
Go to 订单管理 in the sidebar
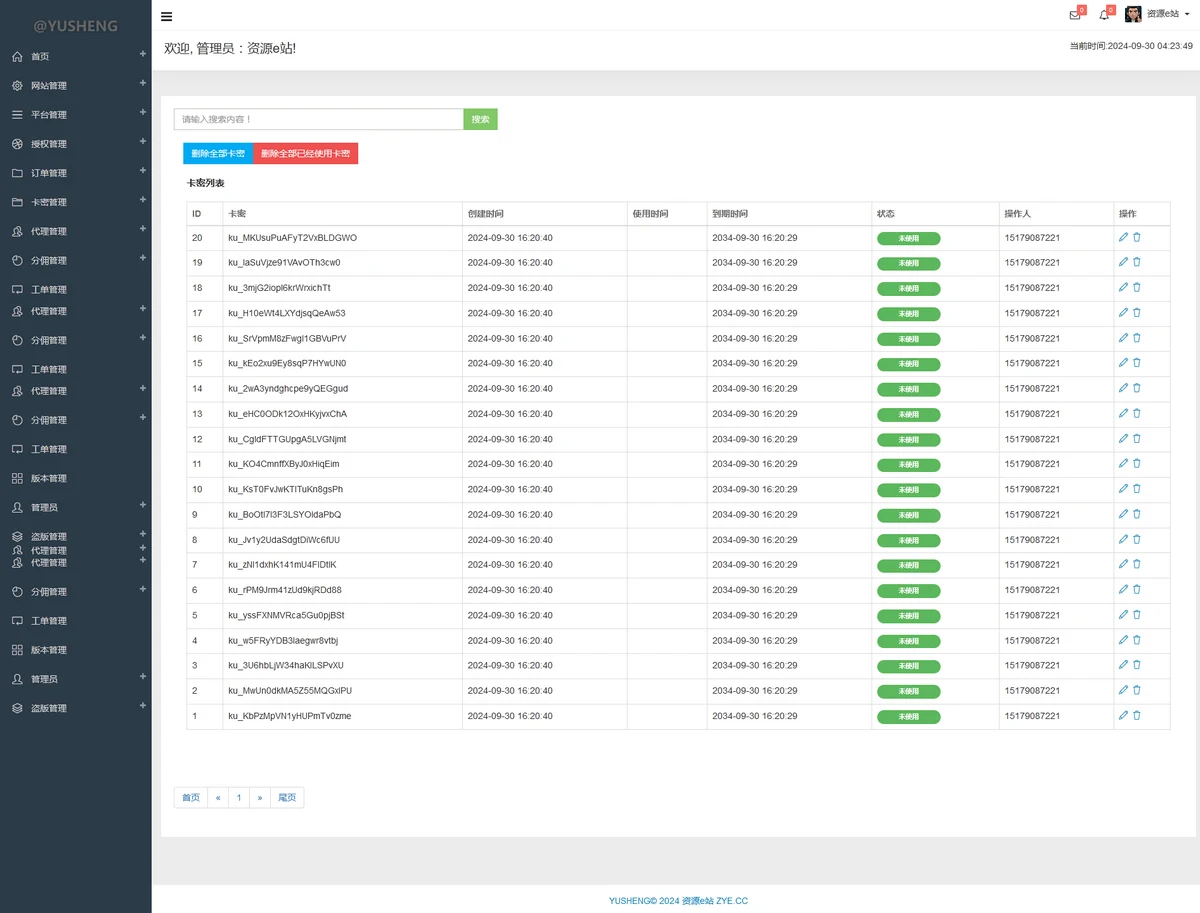[49, 173]
